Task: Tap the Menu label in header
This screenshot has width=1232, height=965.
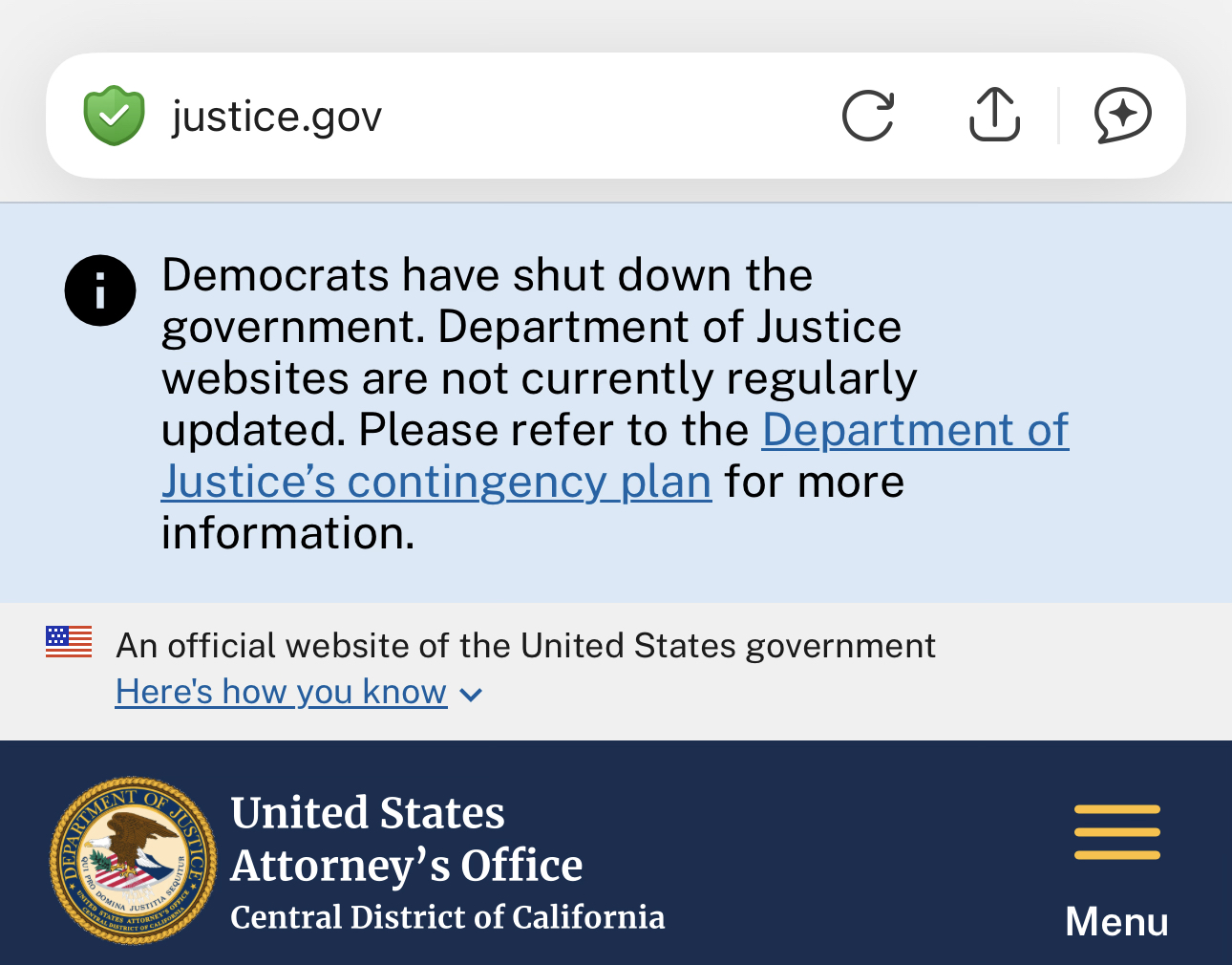Action: pos(1116,922)
